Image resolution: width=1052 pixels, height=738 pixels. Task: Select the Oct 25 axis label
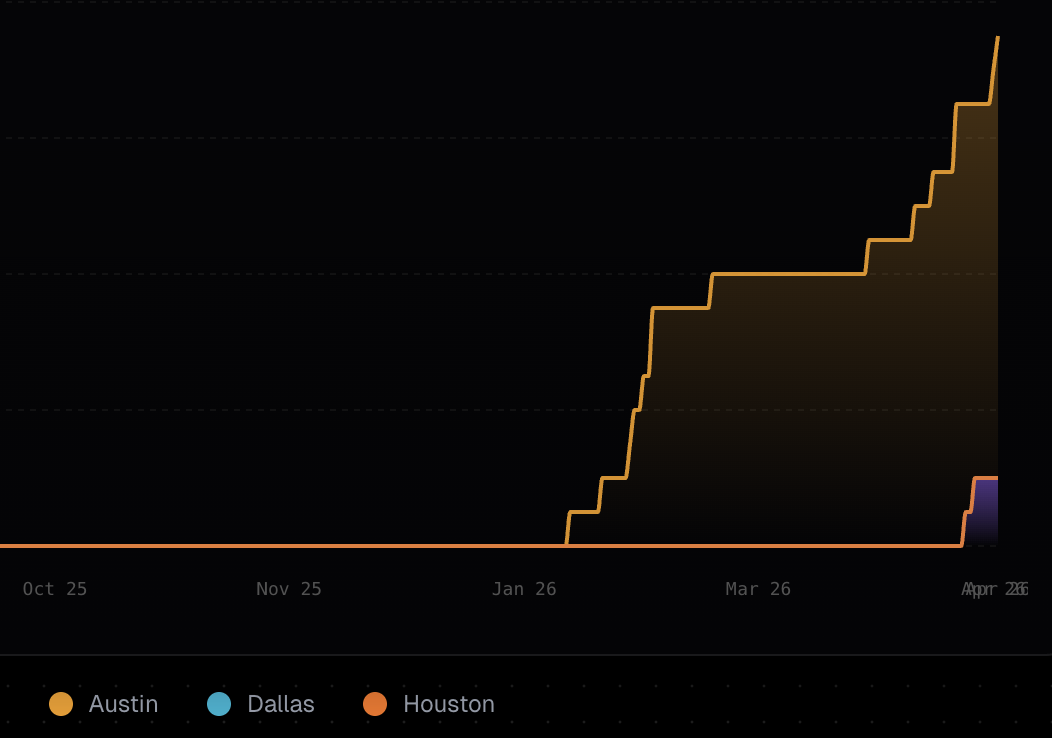coord(55,589)
